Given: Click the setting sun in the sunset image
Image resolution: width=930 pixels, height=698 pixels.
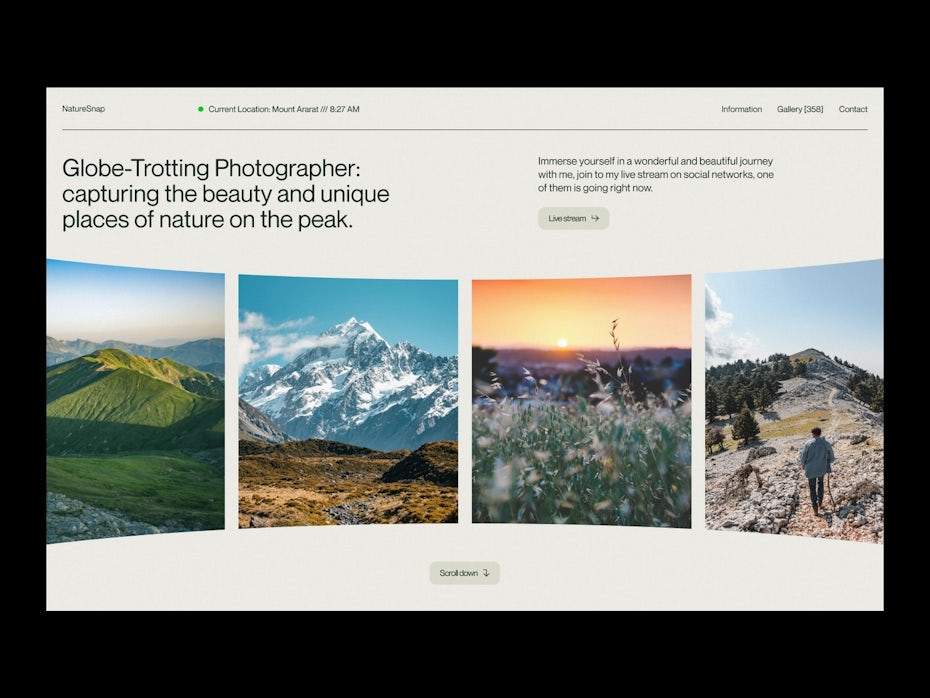Looking at the screenshot, I should pos(562,343).
